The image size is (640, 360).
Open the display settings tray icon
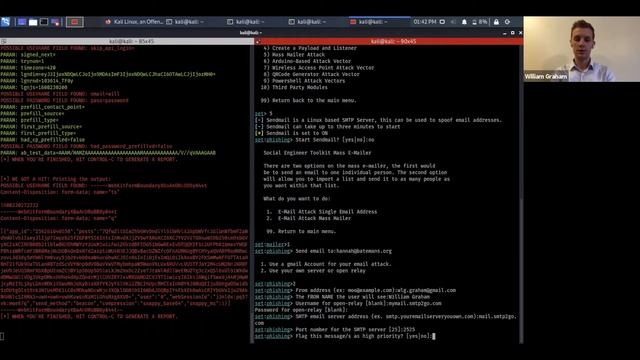[x=442, y=22]
